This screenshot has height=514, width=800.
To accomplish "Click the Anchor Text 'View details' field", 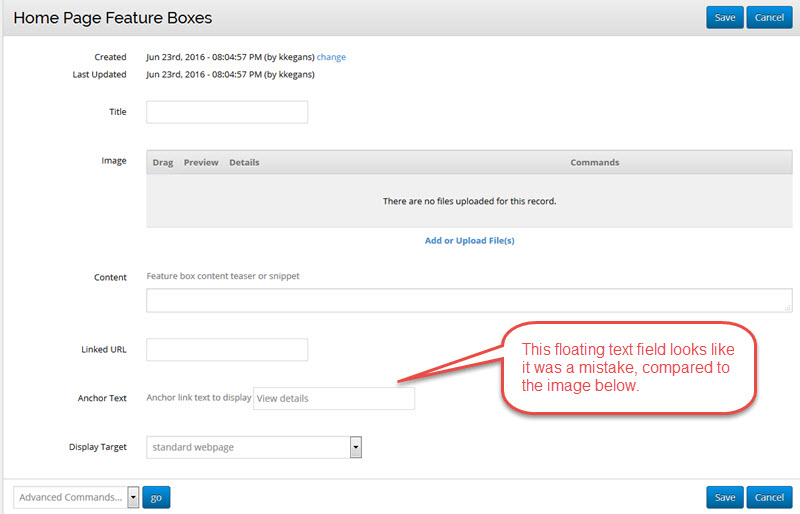I will (x=333, y=398).
